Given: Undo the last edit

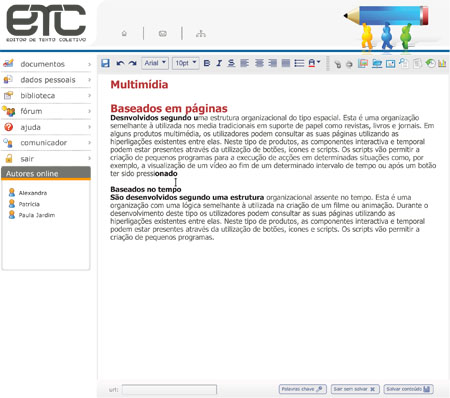Looking at the screenshot, I should click(x=120, y=63).
